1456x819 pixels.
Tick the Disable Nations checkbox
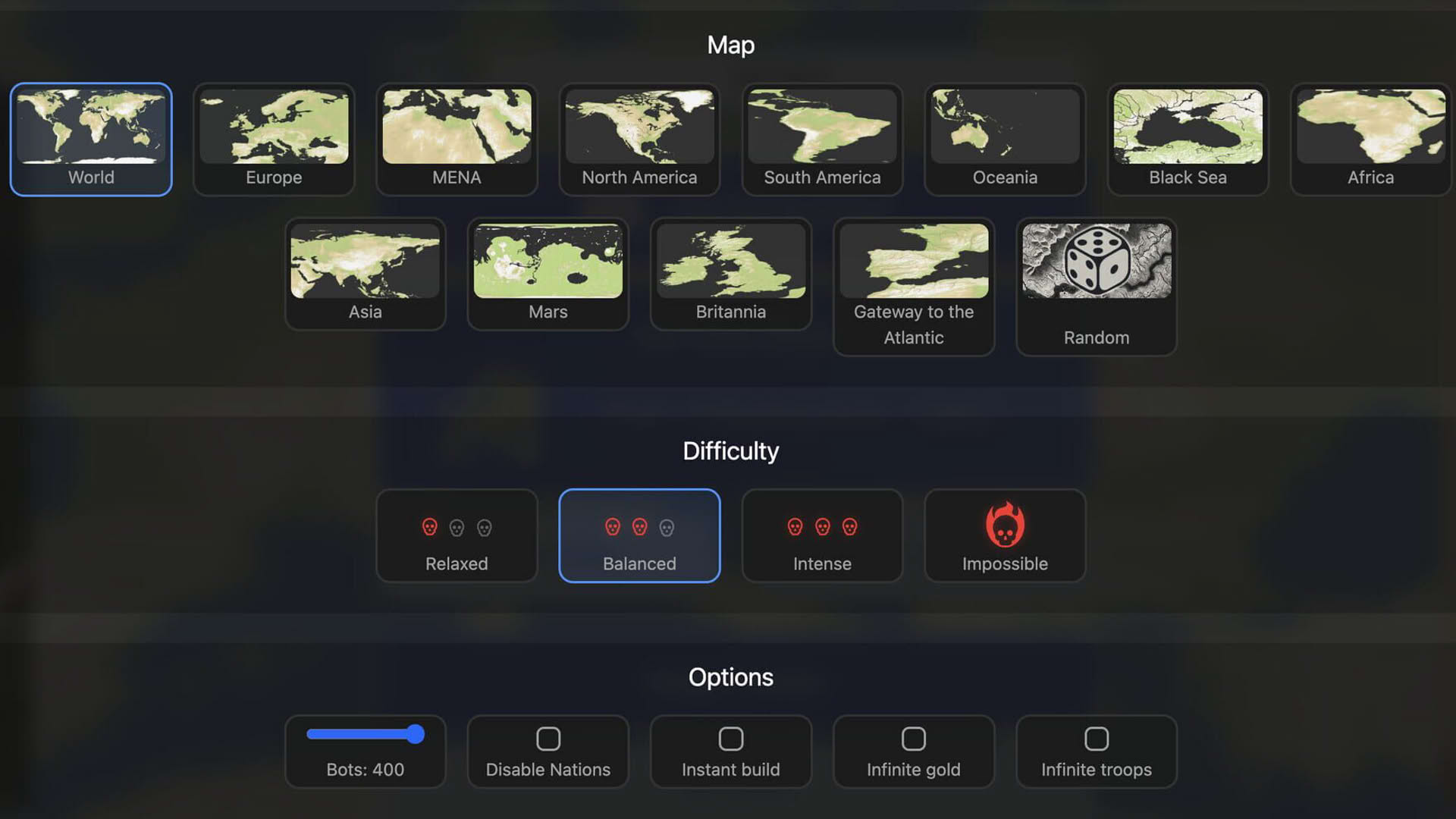pos(548,739)
